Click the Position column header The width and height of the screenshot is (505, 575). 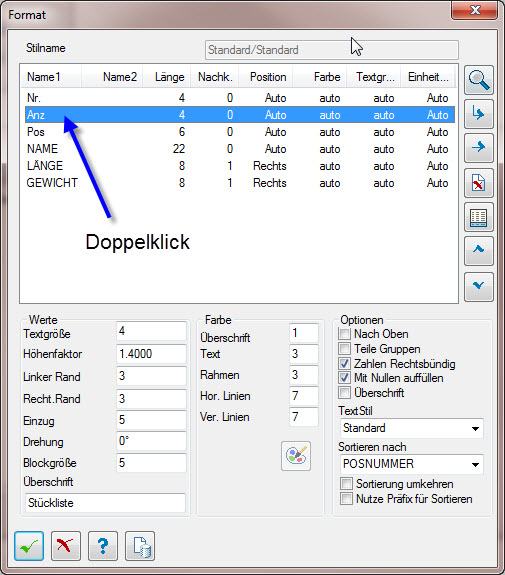tap(266, 77)
